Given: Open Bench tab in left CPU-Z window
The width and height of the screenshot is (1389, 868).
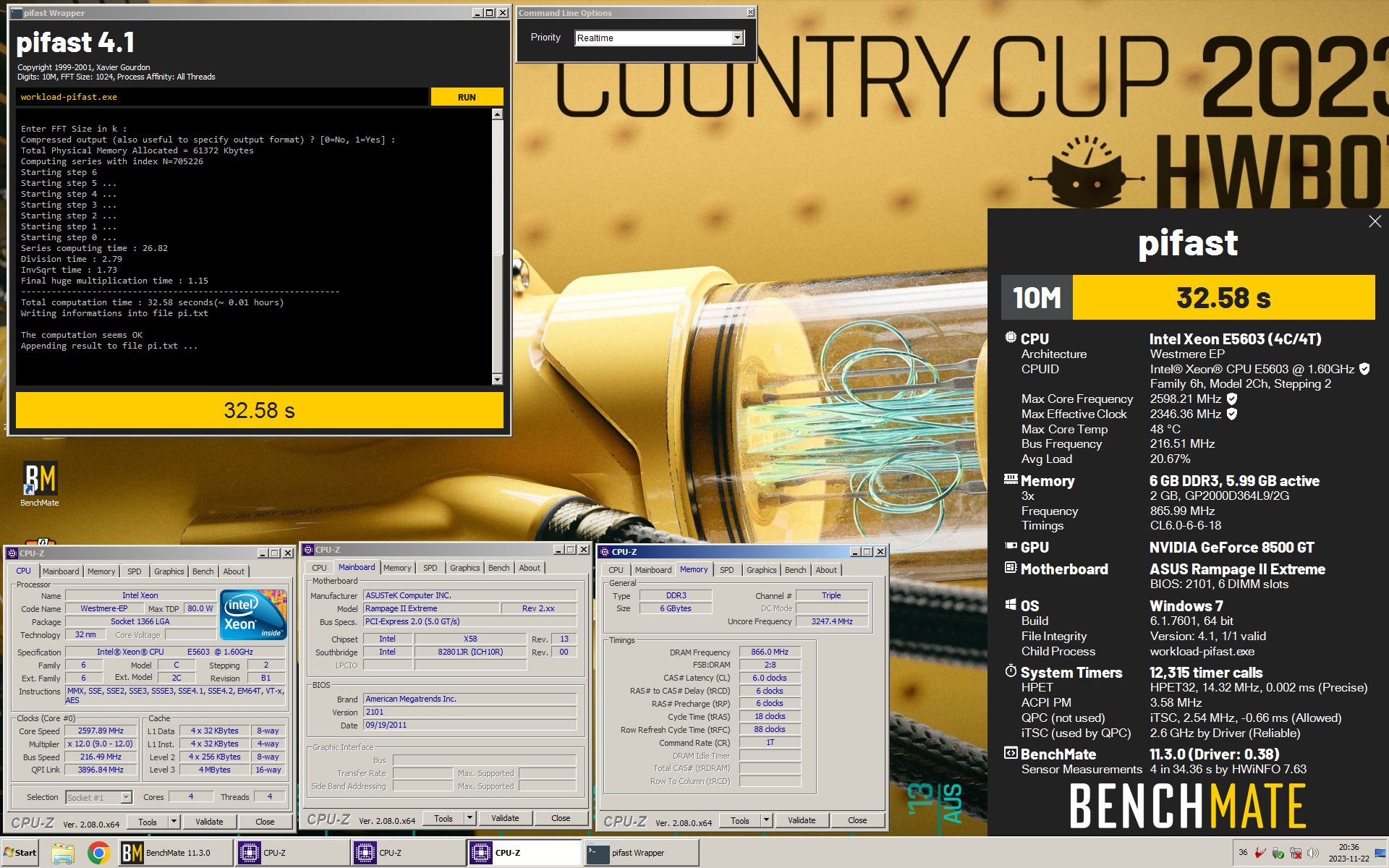Looking at the screenshot, I should 203,571.
